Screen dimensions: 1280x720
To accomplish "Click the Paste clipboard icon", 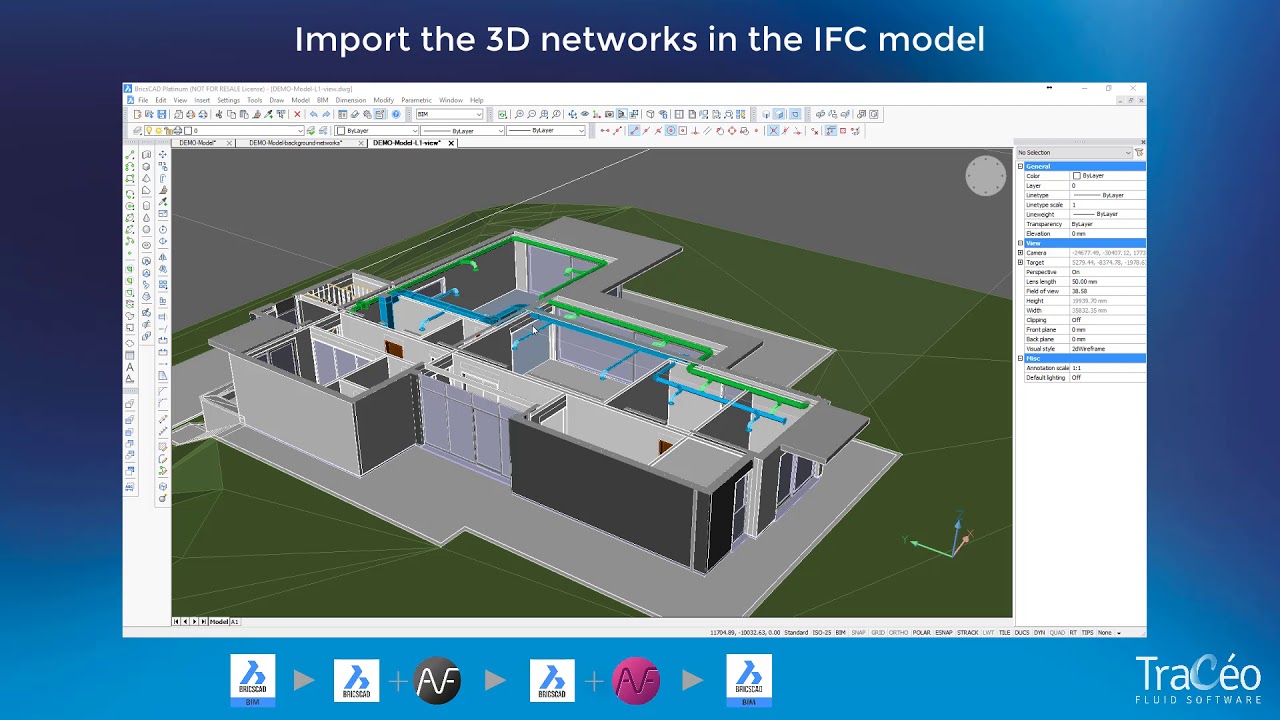I will (x=244, y=114).
